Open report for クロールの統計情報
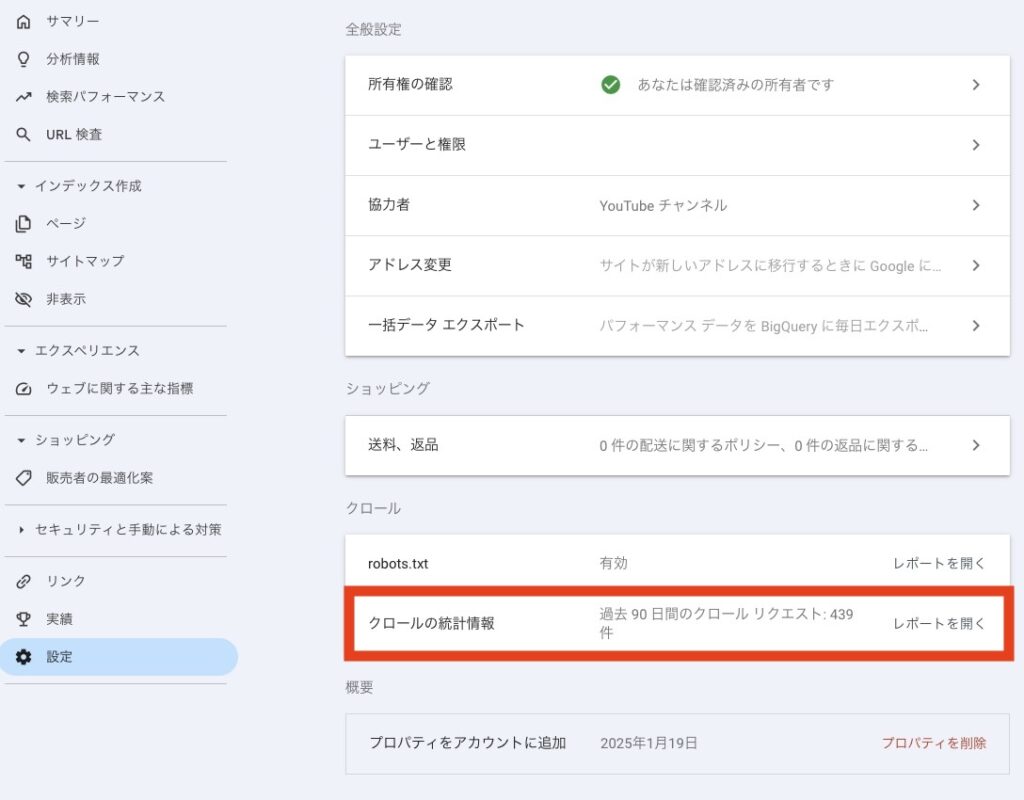Viewport: 1024px width, 800px height. tap(939, 624)
